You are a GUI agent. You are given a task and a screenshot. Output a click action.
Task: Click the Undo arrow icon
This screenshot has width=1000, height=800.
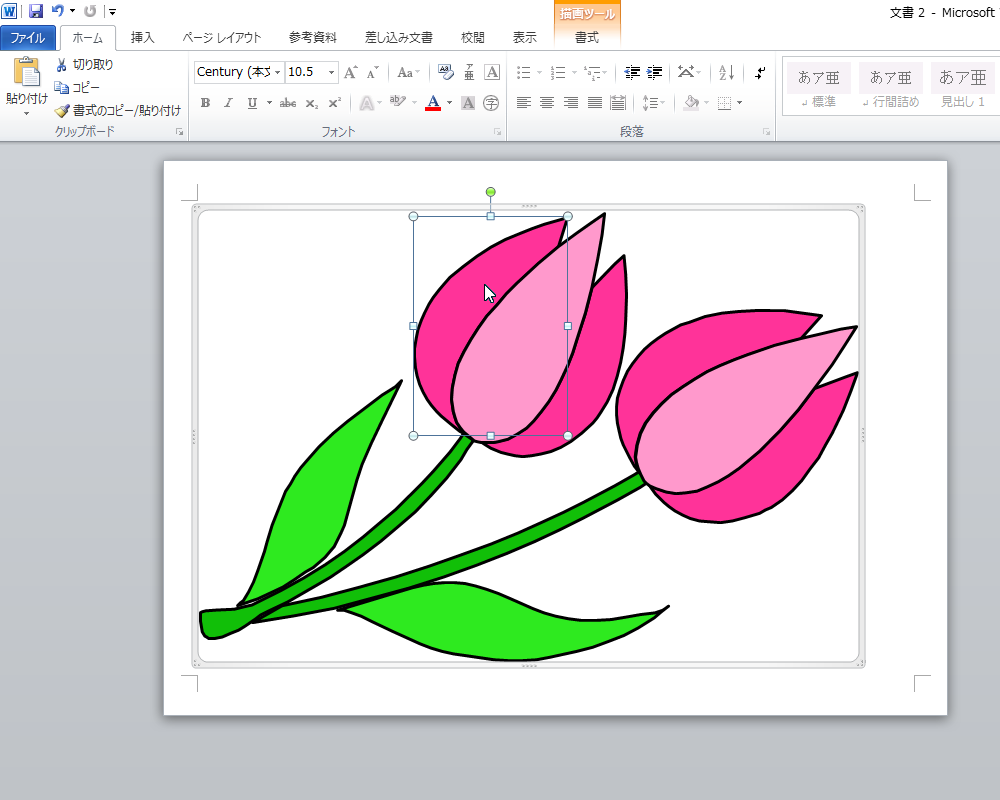pyautogui.click(x=58, y=11)
